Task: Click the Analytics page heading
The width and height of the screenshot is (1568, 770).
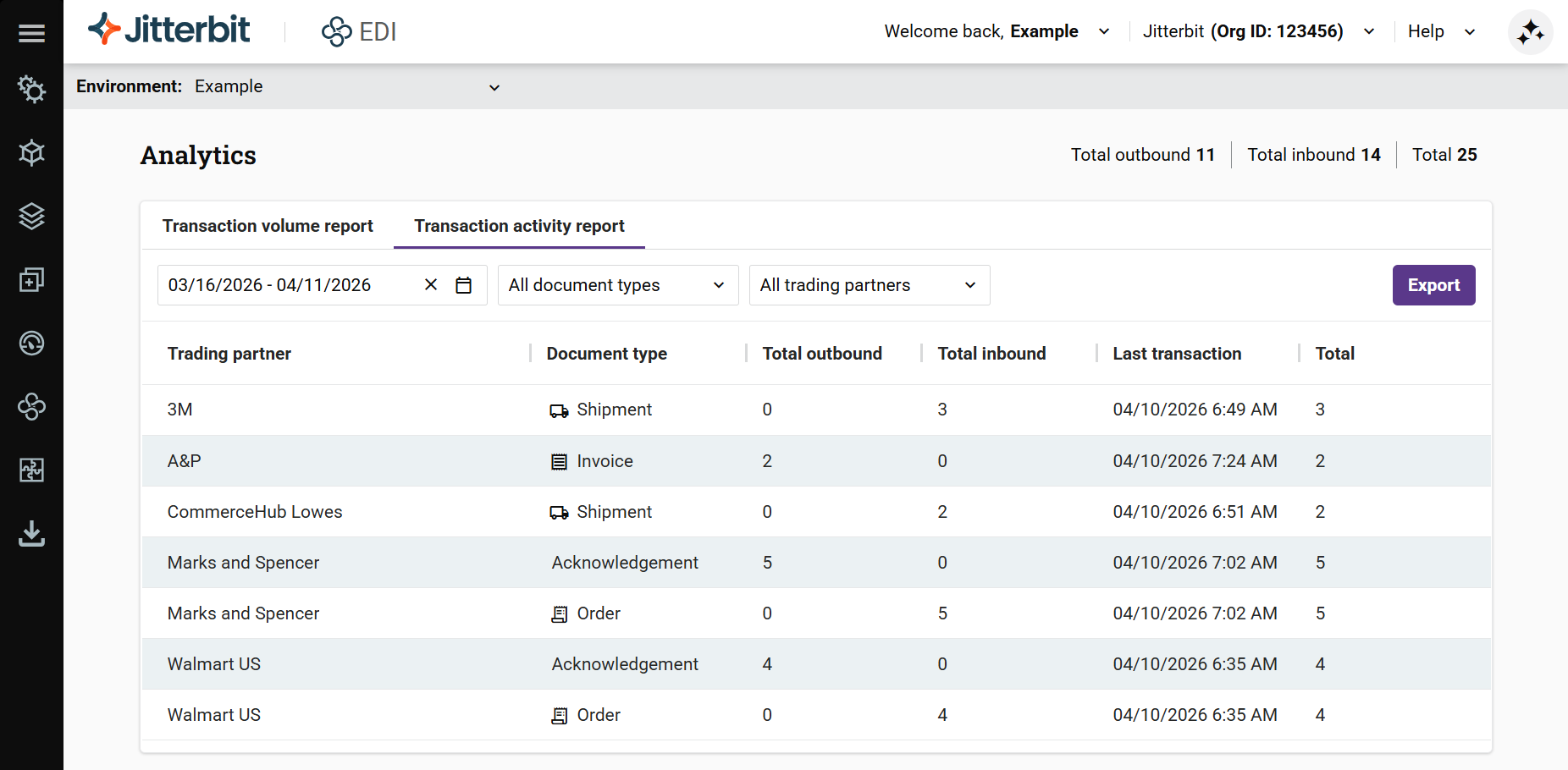Action: [x=198, y=156]
